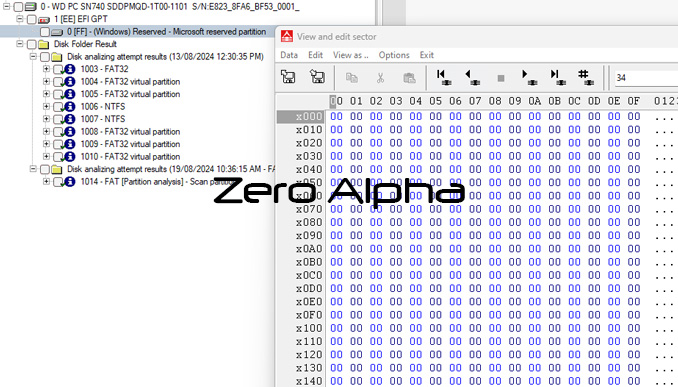
Task: Click the blue info icon of 1004 row
Action: click(70, 82)
